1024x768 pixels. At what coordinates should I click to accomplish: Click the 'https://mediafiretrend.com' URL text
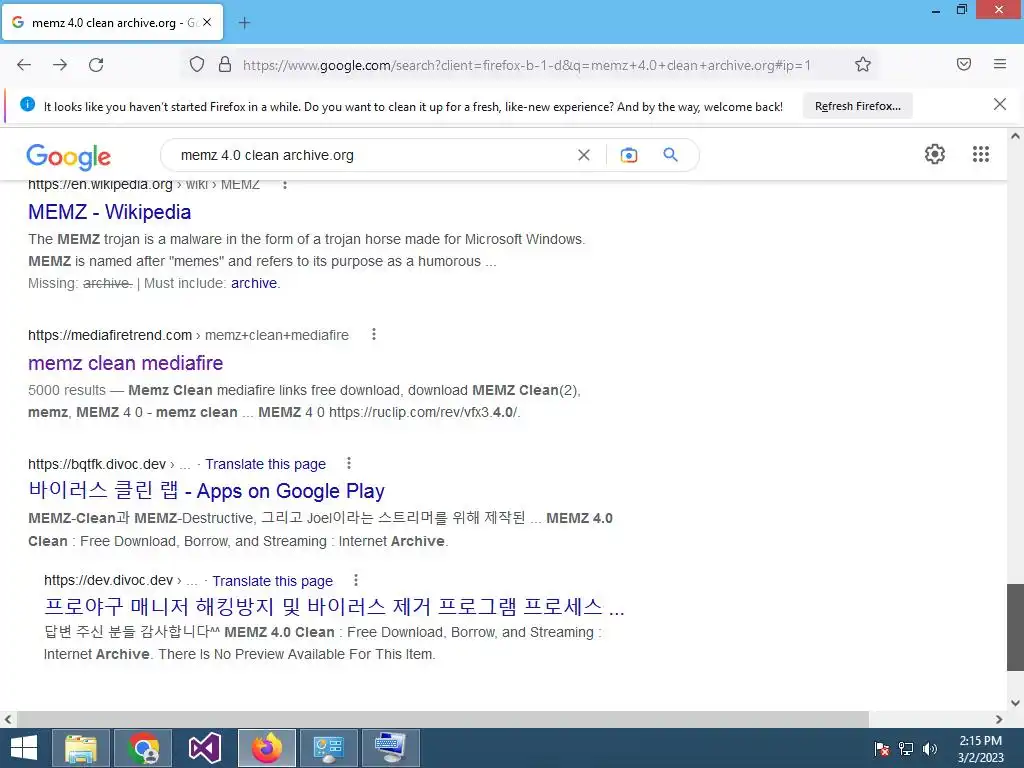pos(110,335)
